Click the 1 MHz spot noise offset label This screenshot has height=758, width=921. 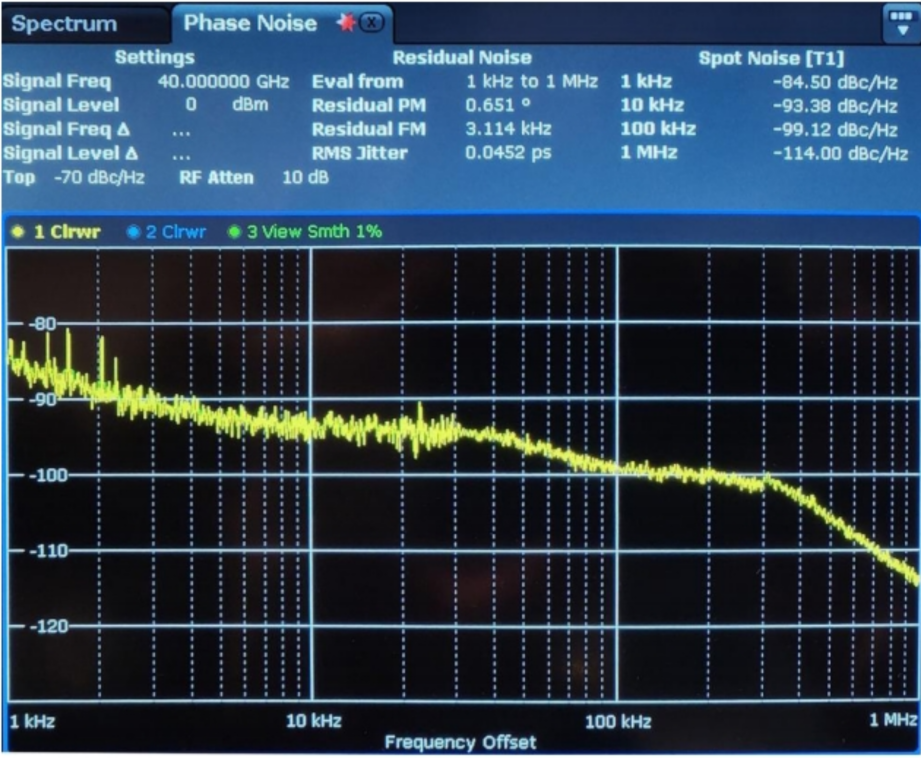649,153
